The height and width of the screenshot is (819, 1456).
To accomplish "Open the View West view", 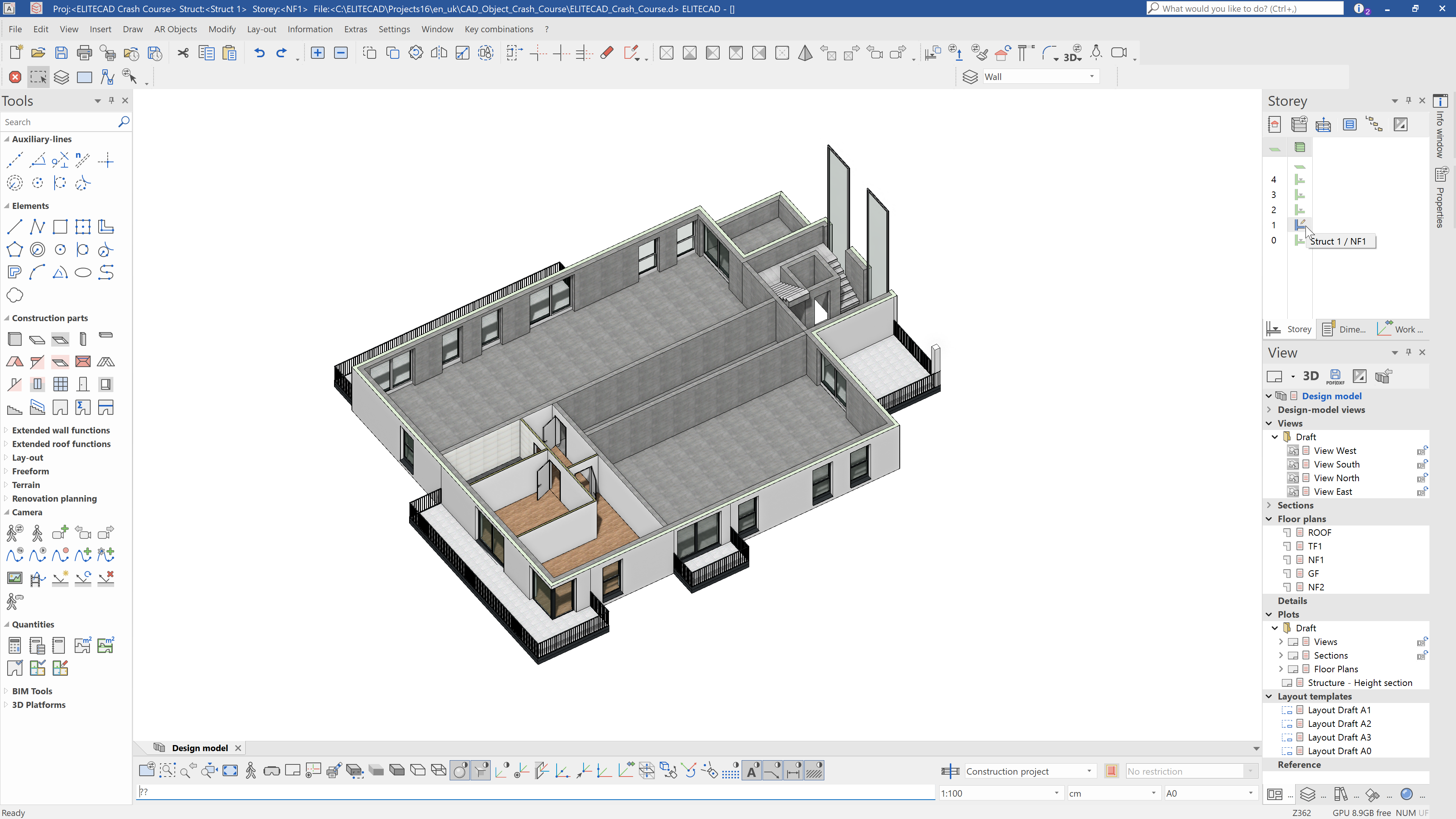I will pos(1335,450).
